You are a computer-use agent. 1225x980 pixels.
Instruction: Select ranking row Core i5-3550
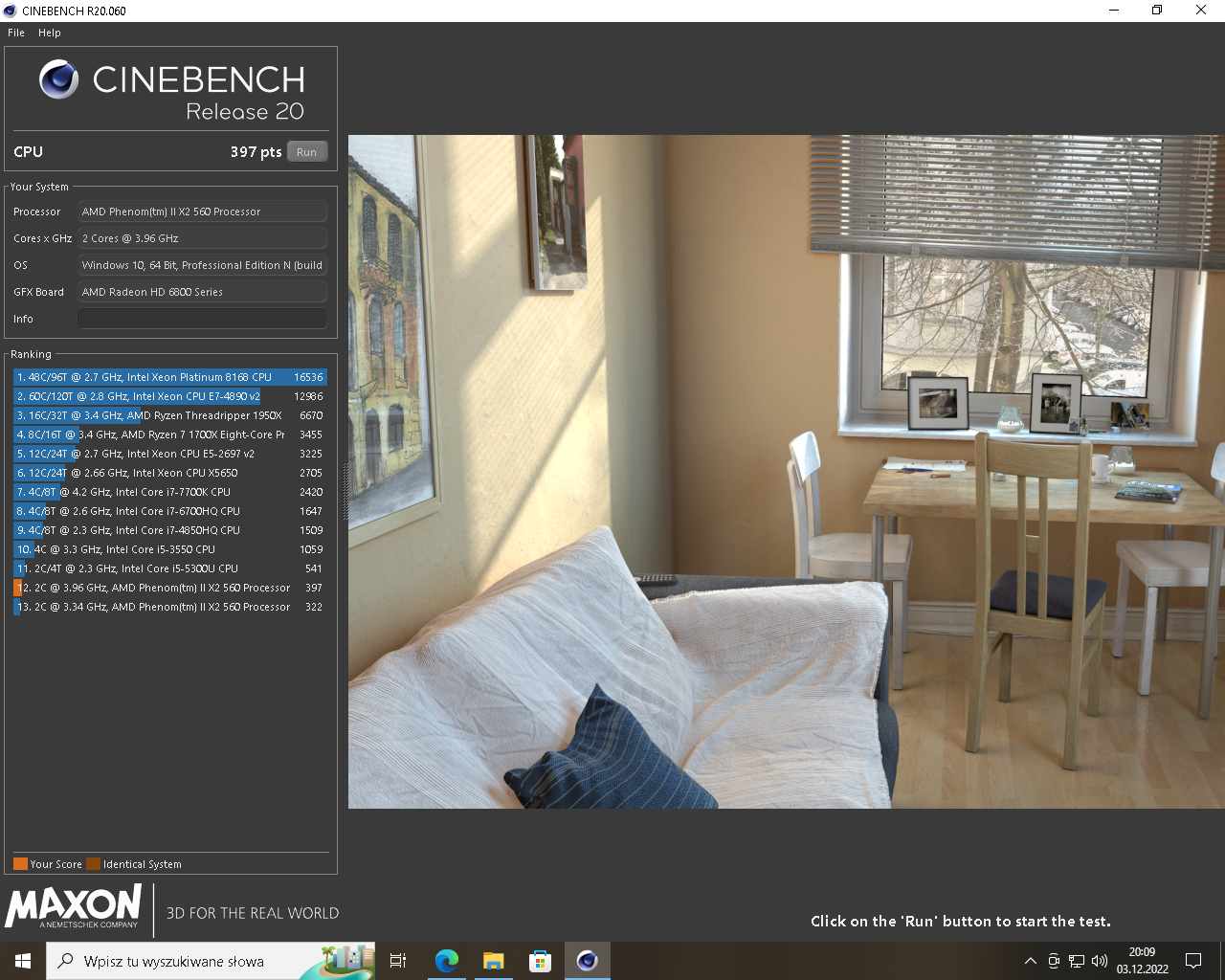coord(170,549)
